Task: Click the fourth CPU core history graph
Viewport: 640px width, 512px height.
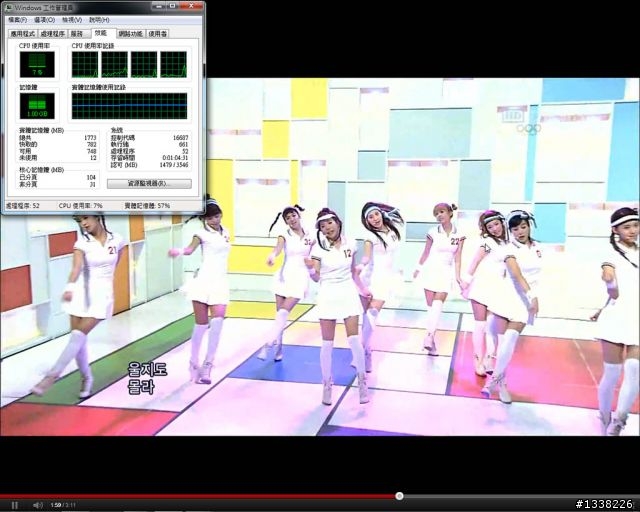Action: (x=173, y=65)
